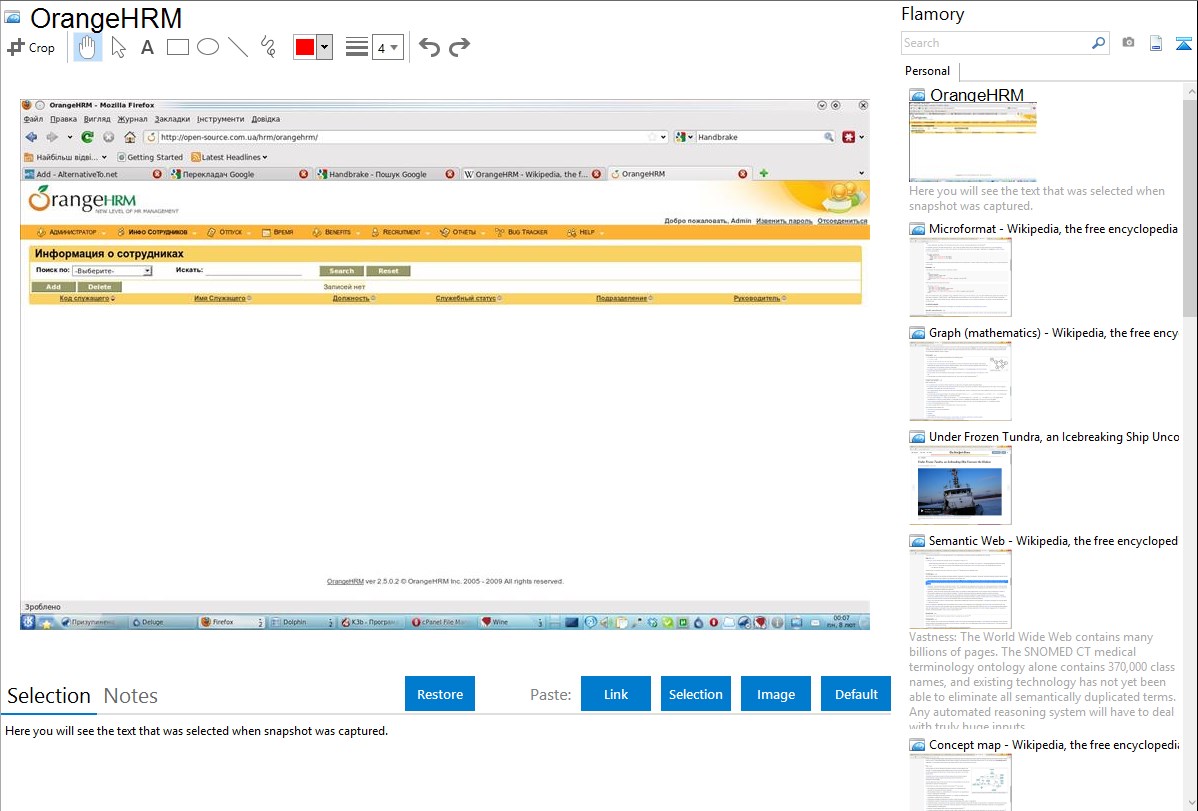
Task: Open the Microformat Wikipedia snapshot title
Action: point(1053,229)
